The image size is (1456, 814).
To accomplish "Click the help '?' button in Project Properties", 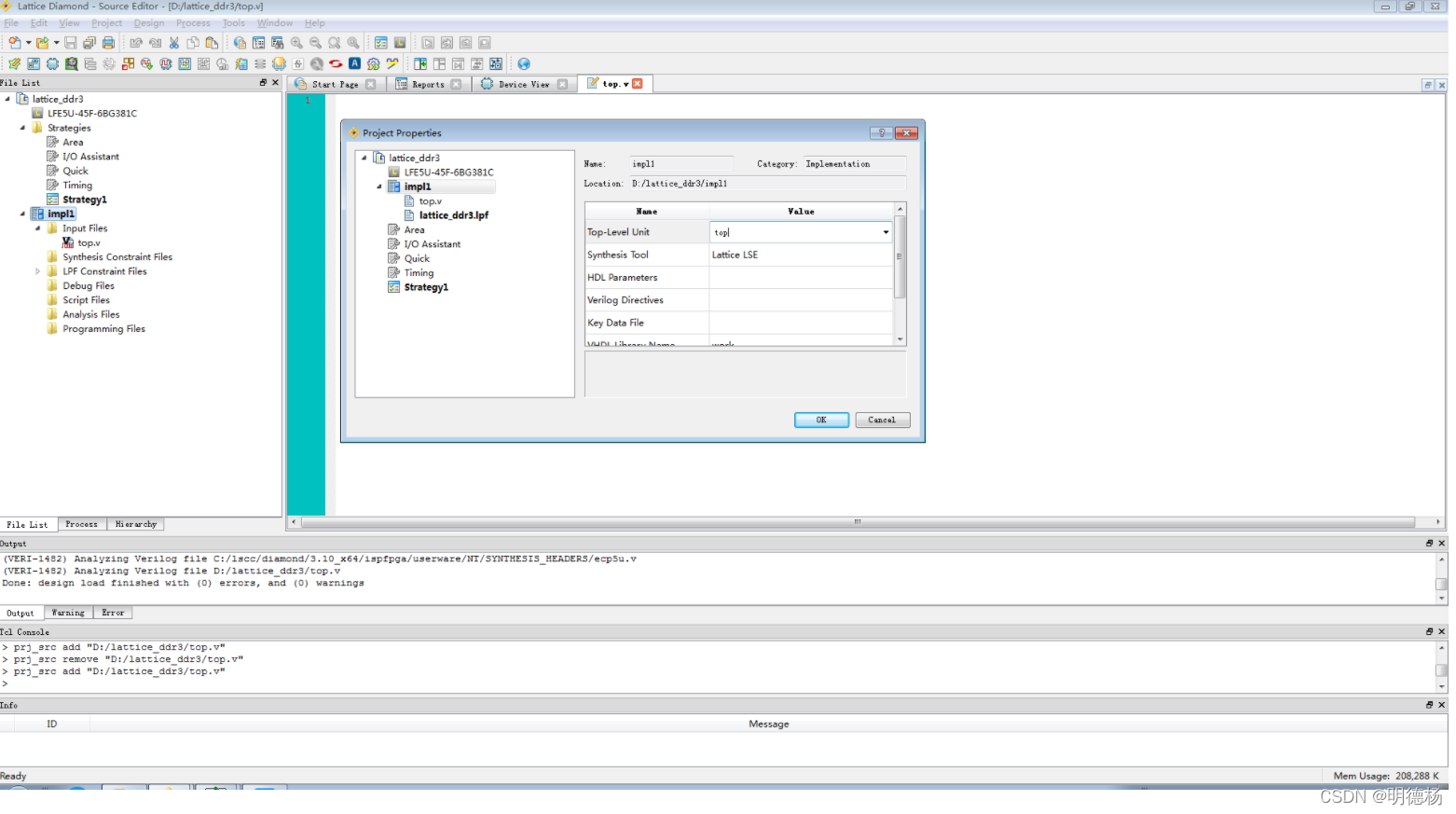I will [x=881, y=133].
